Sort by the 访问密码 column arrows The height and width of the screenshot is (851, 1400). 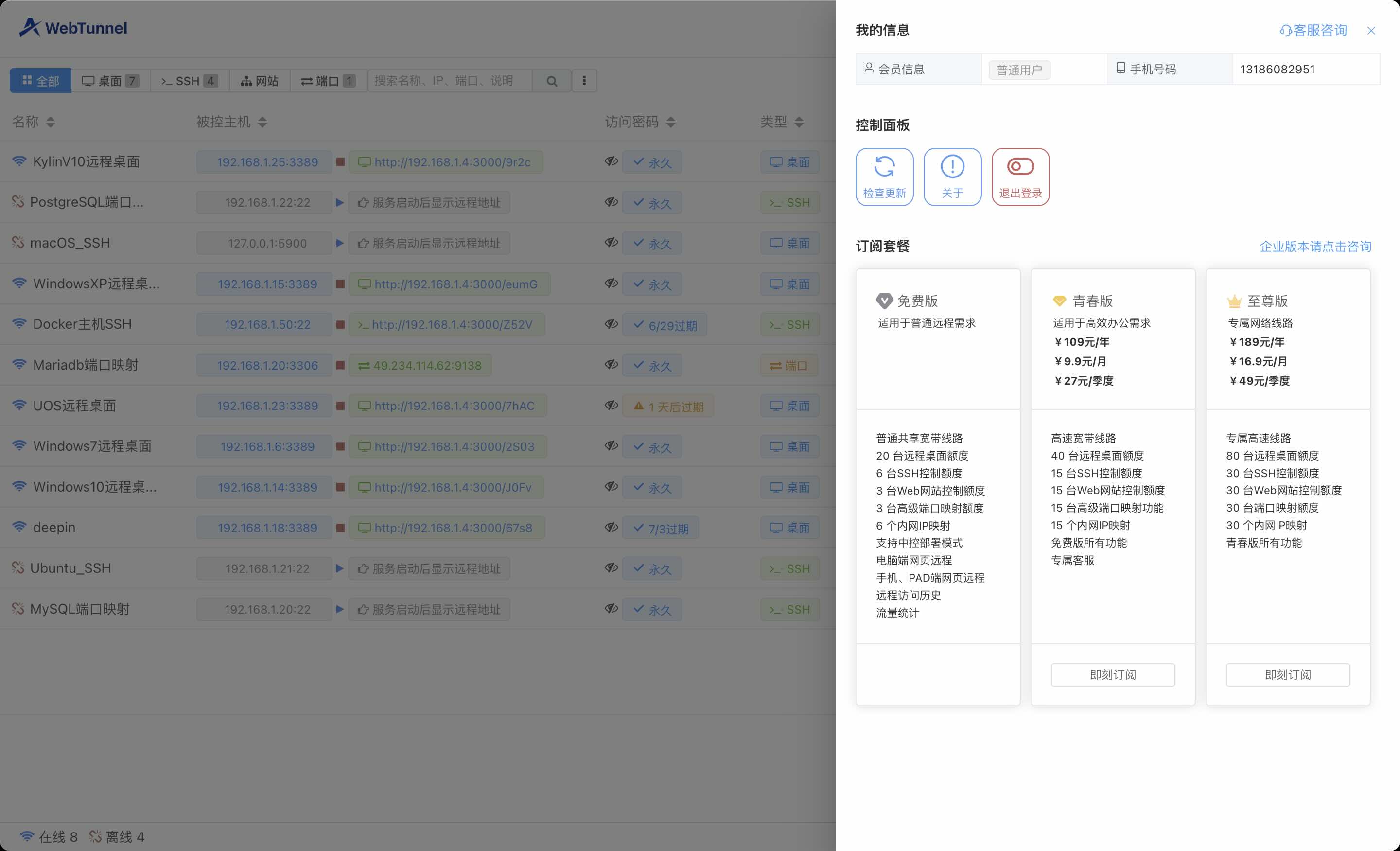[x=670, y=122]
